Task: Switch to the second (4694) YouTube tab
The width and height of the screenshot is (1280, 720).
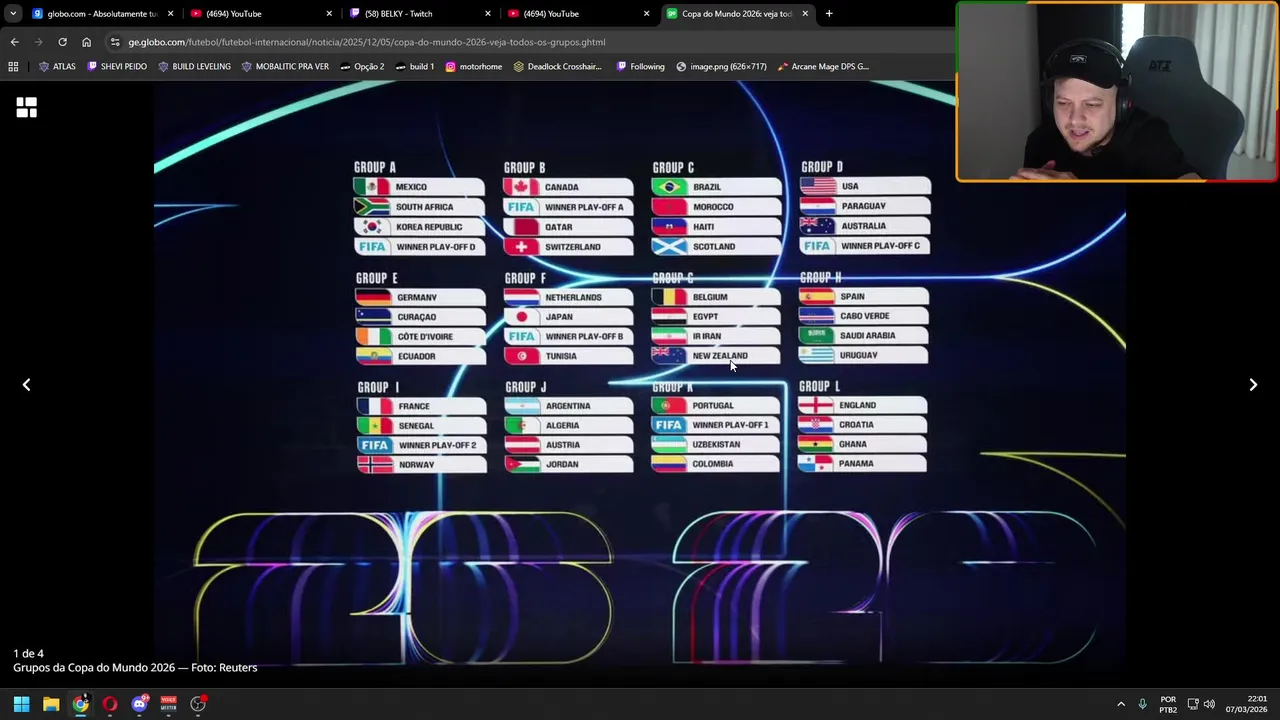Action: coord(578,14)
